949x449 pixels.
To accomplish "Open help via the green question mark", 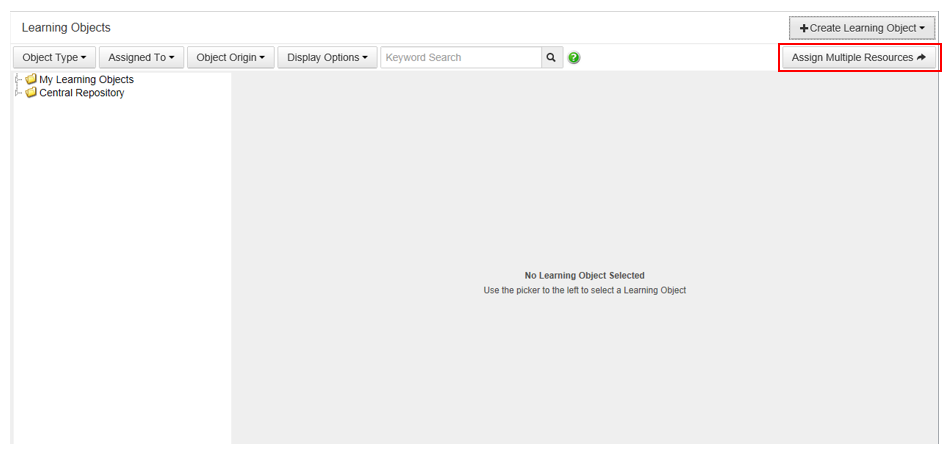I will pos(574,58).
